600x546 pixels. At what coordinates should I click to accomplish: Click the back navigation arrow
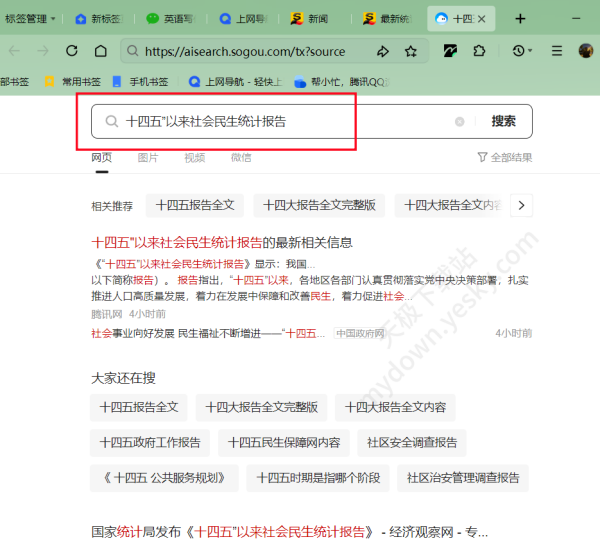(15, 51)
